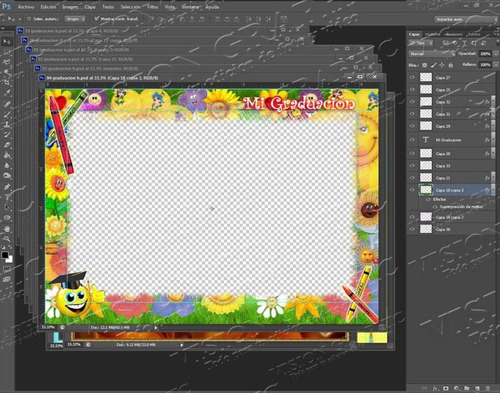This screenshot has height=393, width=500.
Task: Open the Grupo dropdown in options bar
Action: tap(75, 19)
